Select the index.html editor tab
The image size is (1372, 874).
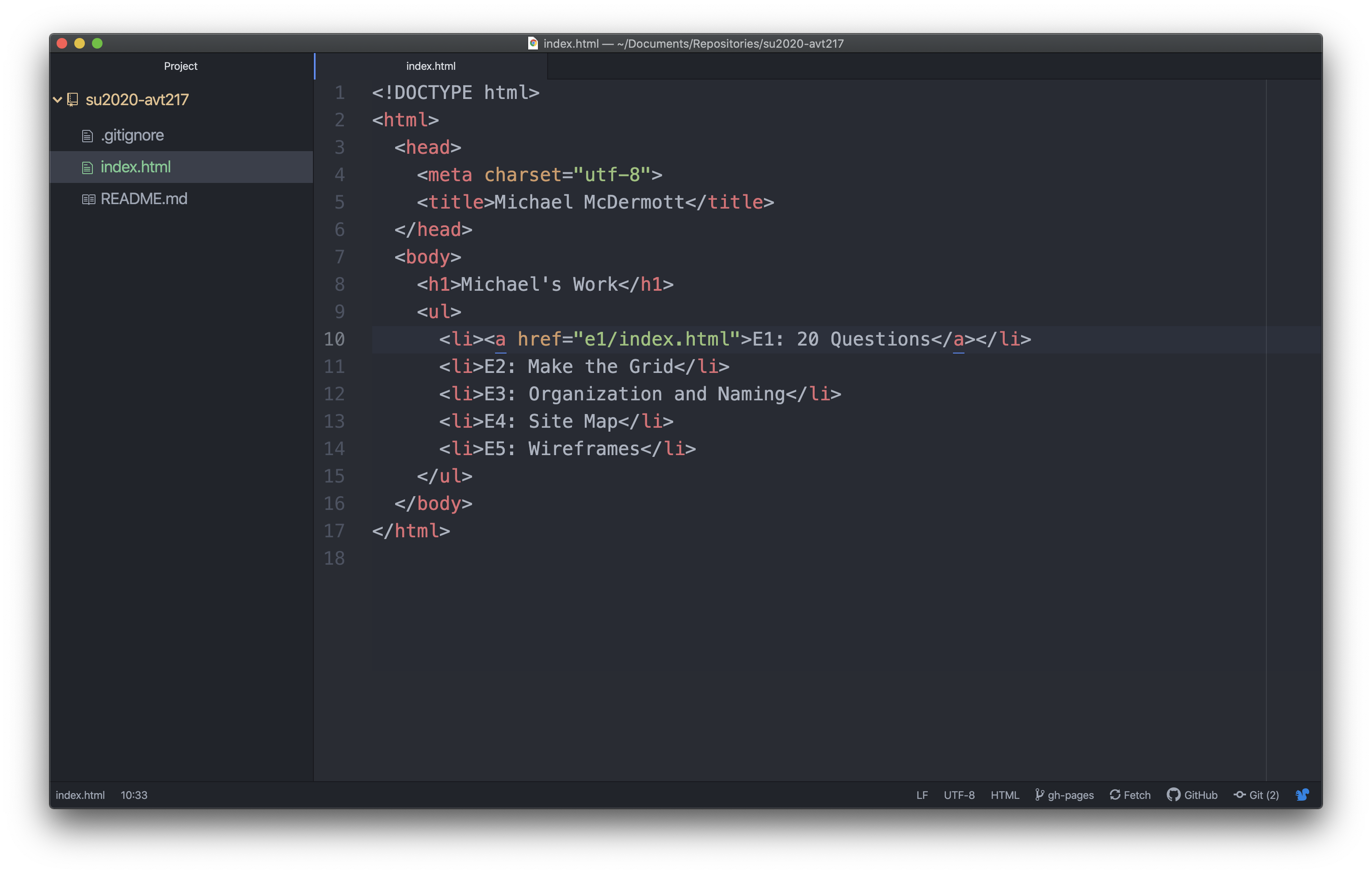click(x=431, y=66)
